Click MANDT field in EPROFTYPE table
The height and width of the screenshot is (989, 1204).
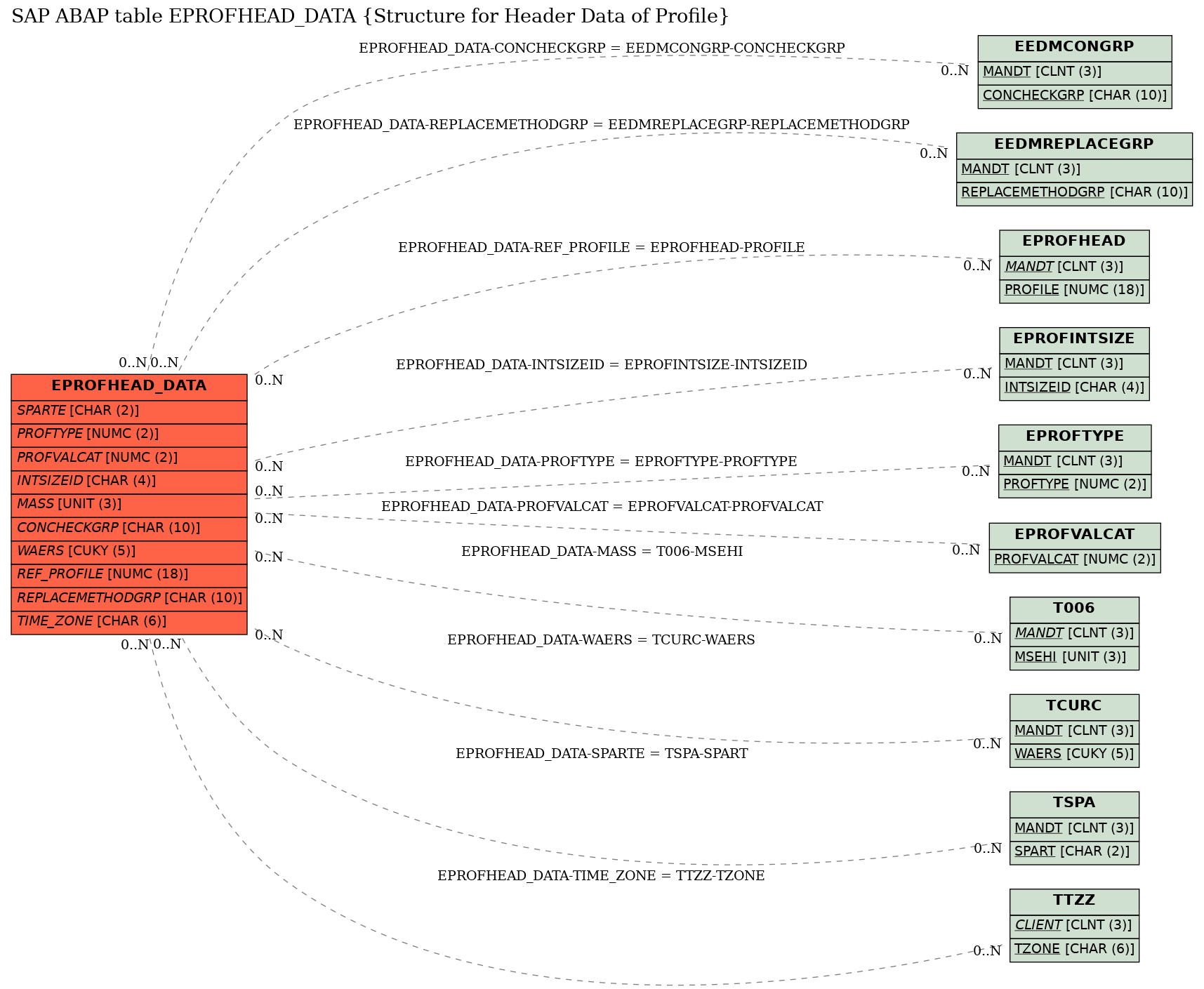tap(1075, 462)
